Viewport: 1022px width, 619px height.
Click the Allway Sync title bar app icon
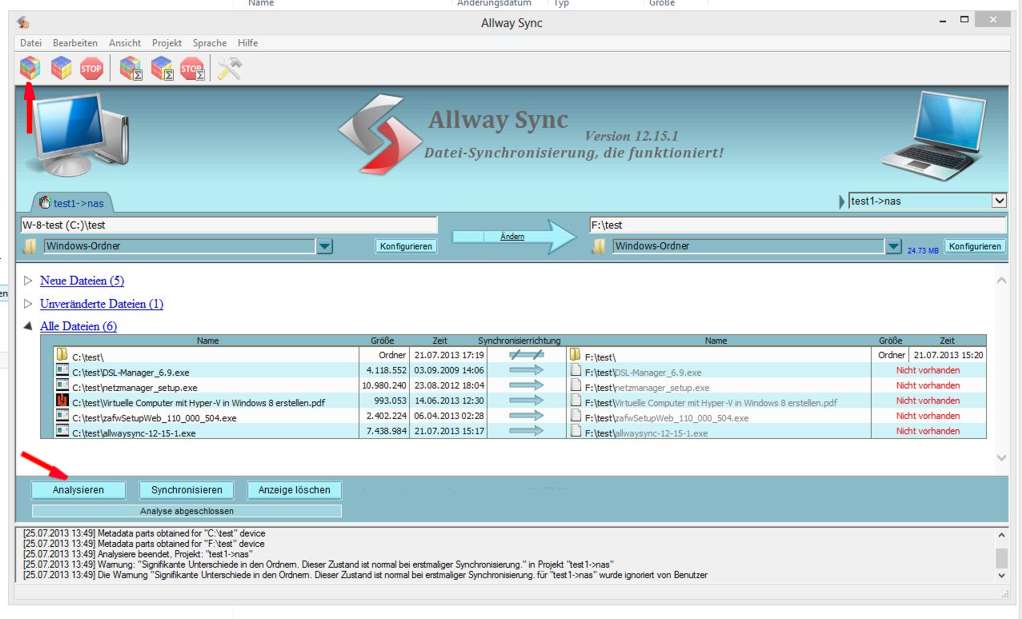tap(23, 23)
